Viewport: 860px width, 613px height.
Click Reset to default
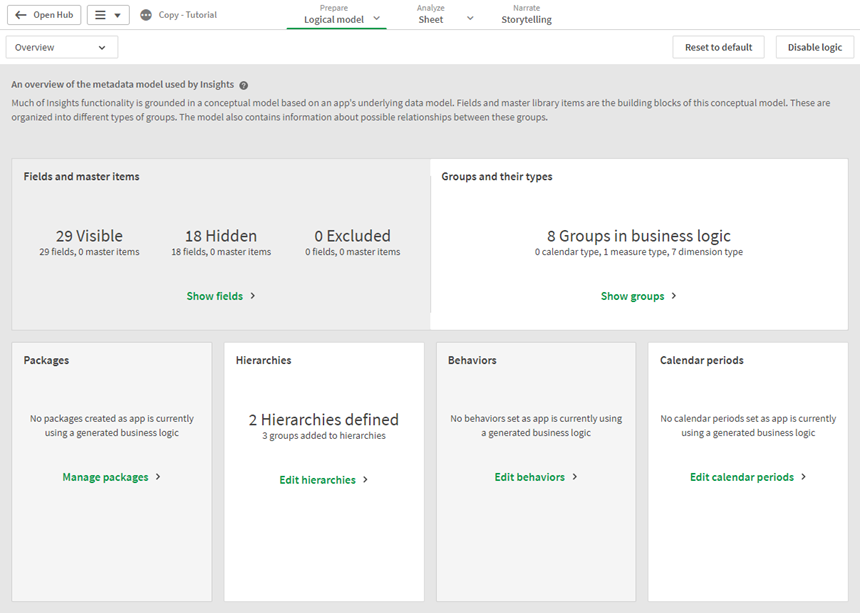tap(718, 47)
